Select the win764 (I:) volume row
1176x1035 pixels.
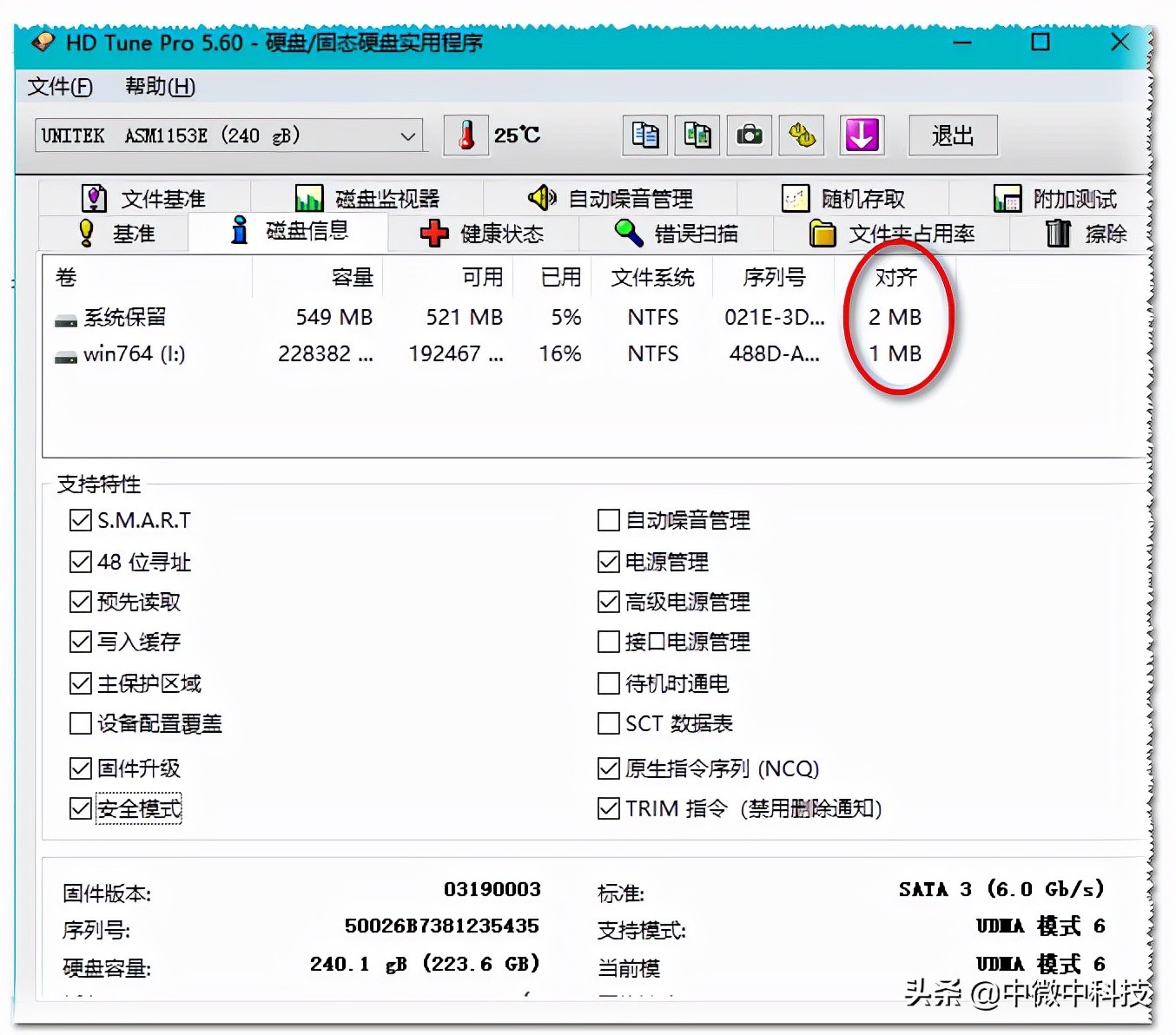tap(261, 355)
